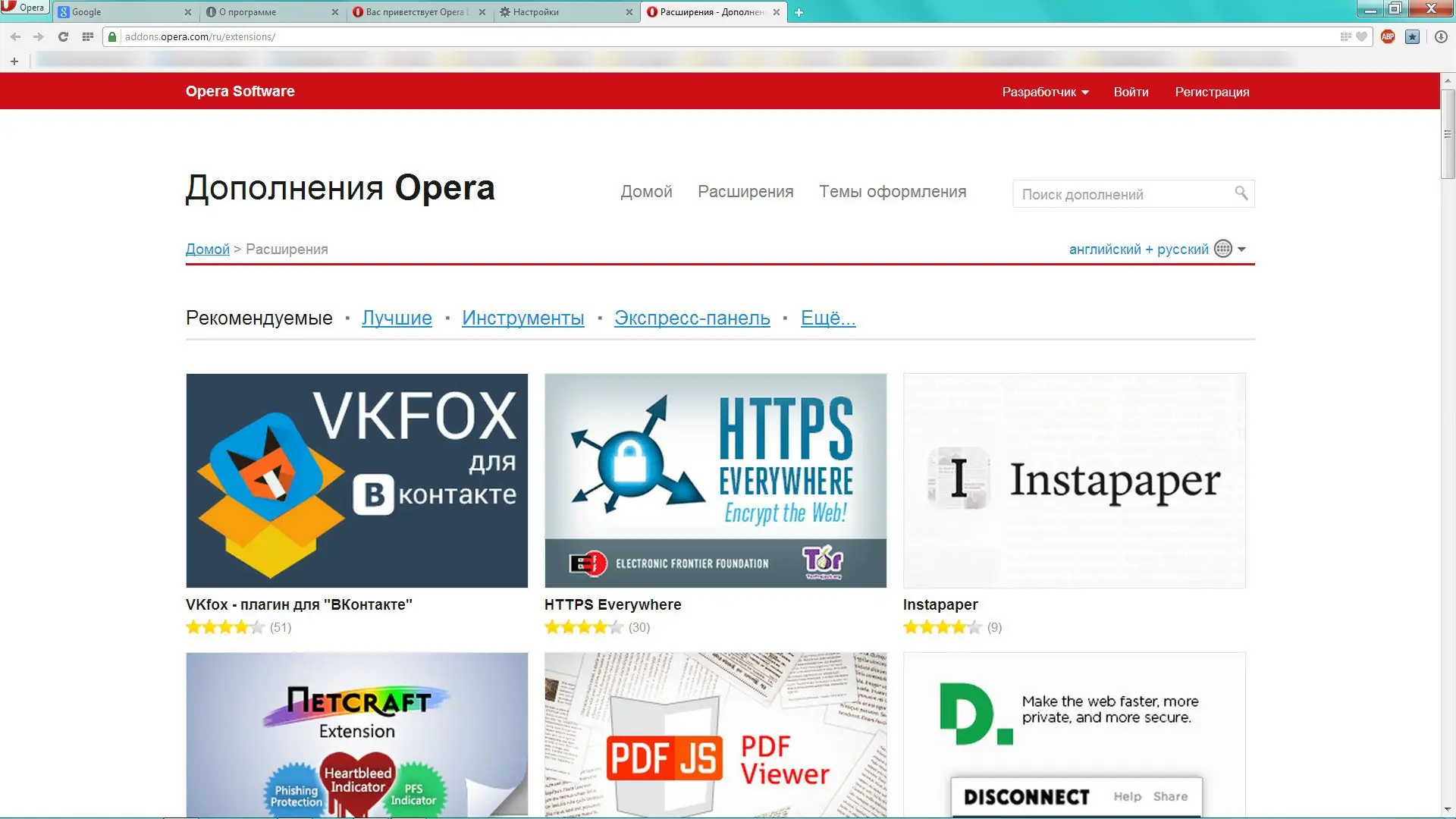Open Speed Dial grid button near reload
The width and height of the screenshot is (1456, 819).
click(88, 36)
